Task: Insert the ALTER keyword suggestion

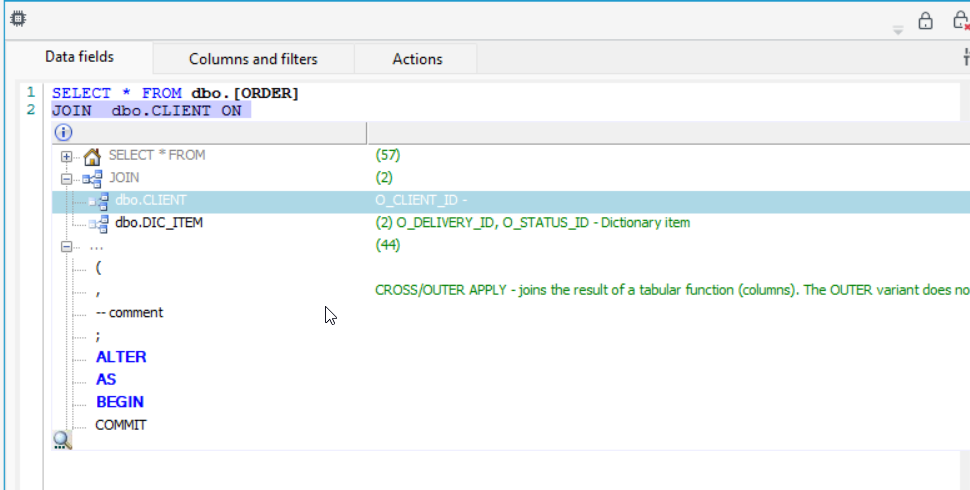Action: coord(121,358)
